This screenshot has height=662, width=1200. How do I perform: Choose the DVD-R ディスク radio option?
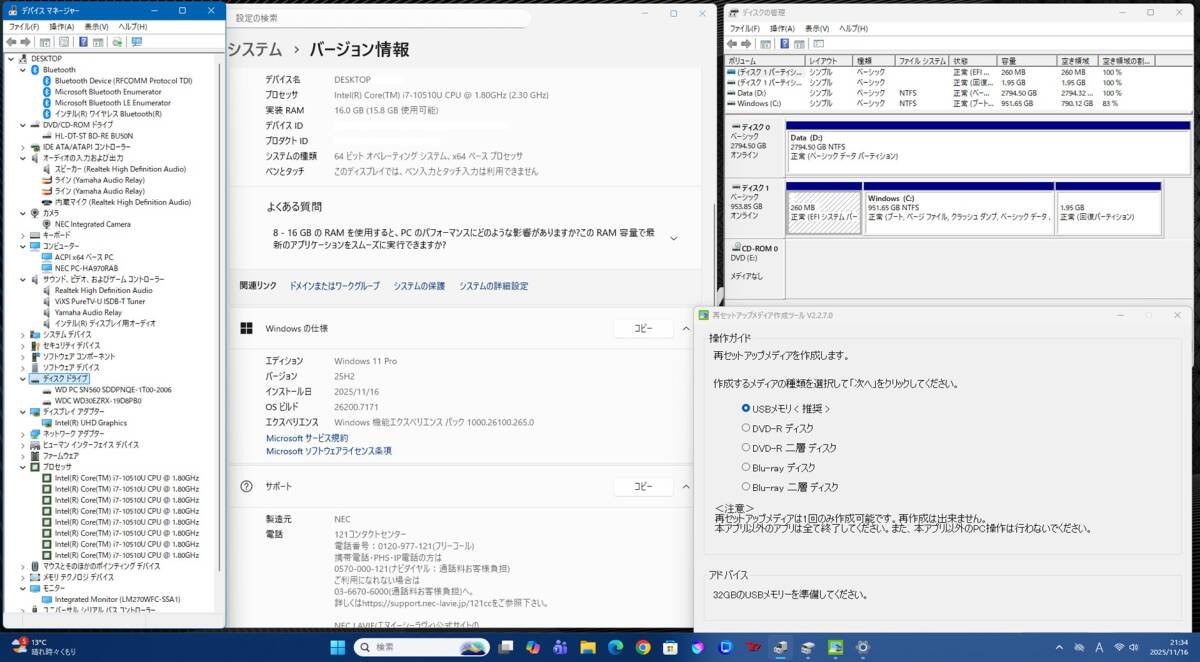(746, 428)
